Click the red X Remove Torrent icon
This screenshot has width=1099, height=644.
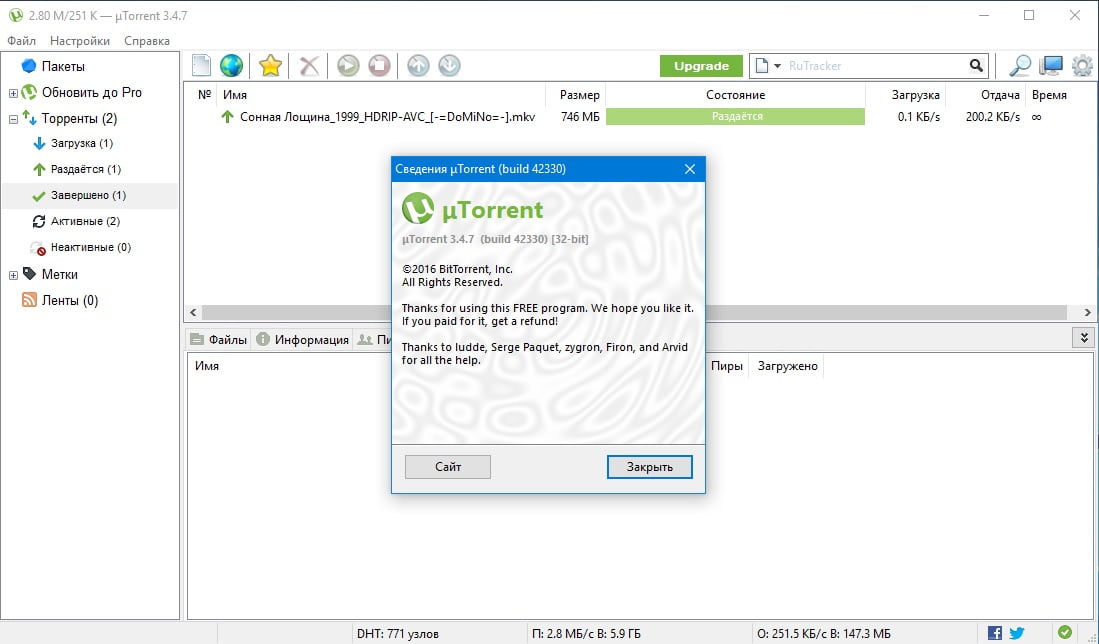pyautogui.click(x=310, y=66)
